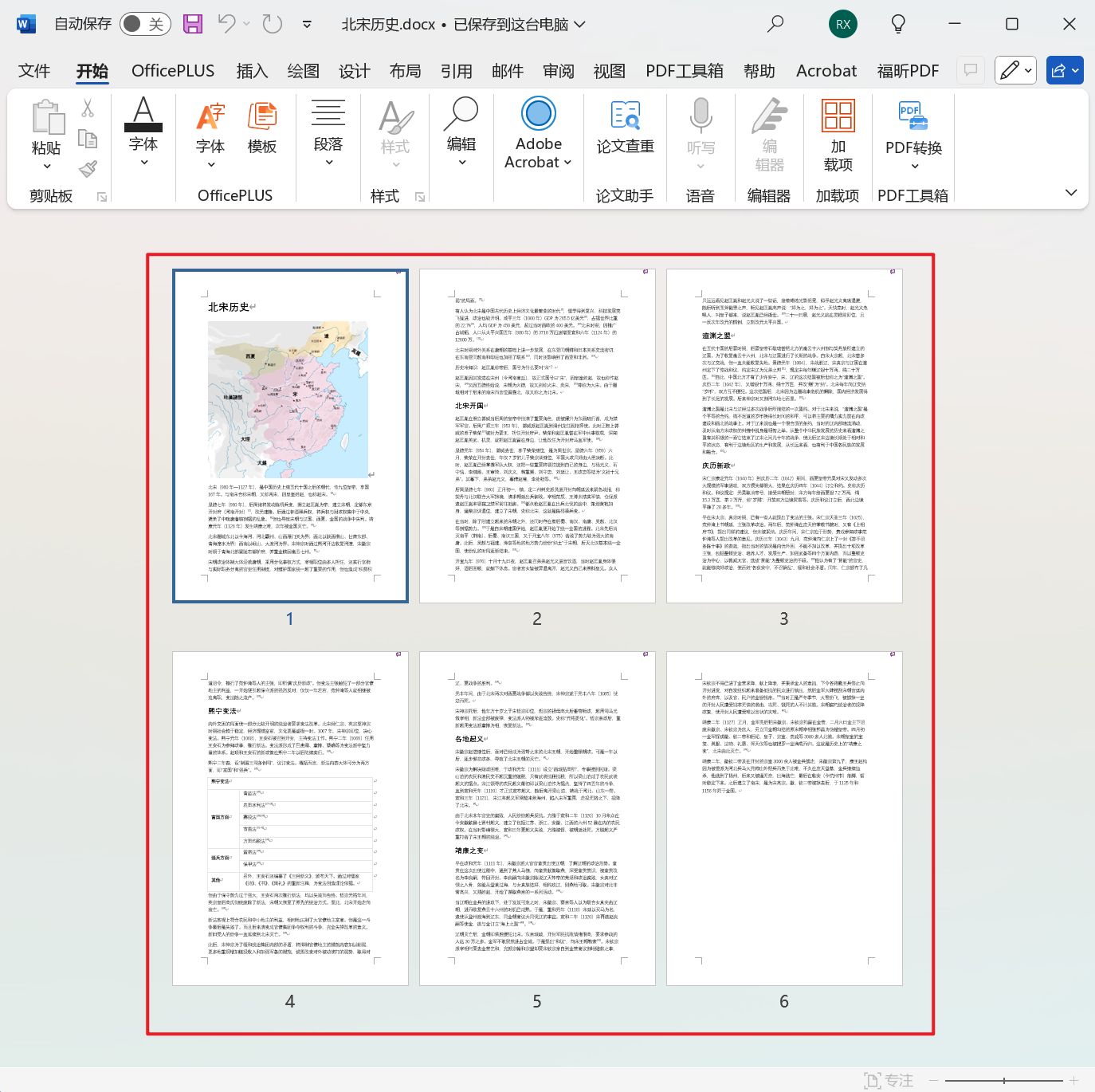Switch to the OfficePLUS tab
This screenshot has height=1092, width=1095.
point(173,71)
